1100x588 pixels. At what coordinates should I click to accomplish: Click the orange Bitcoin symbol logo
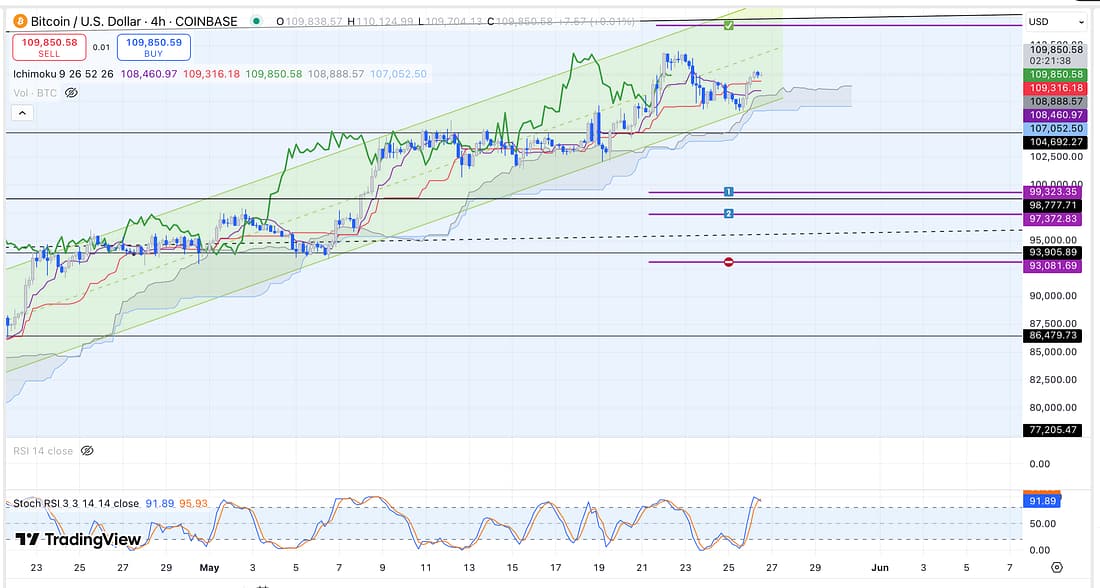click(x=20, y=21)
